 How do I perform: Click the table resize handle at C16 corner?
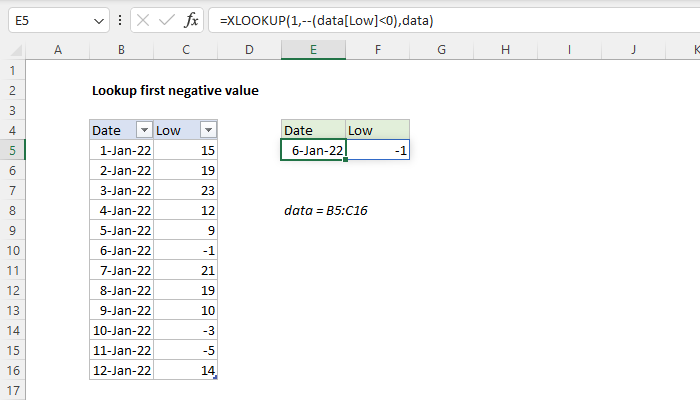click(x=216, y=378)
